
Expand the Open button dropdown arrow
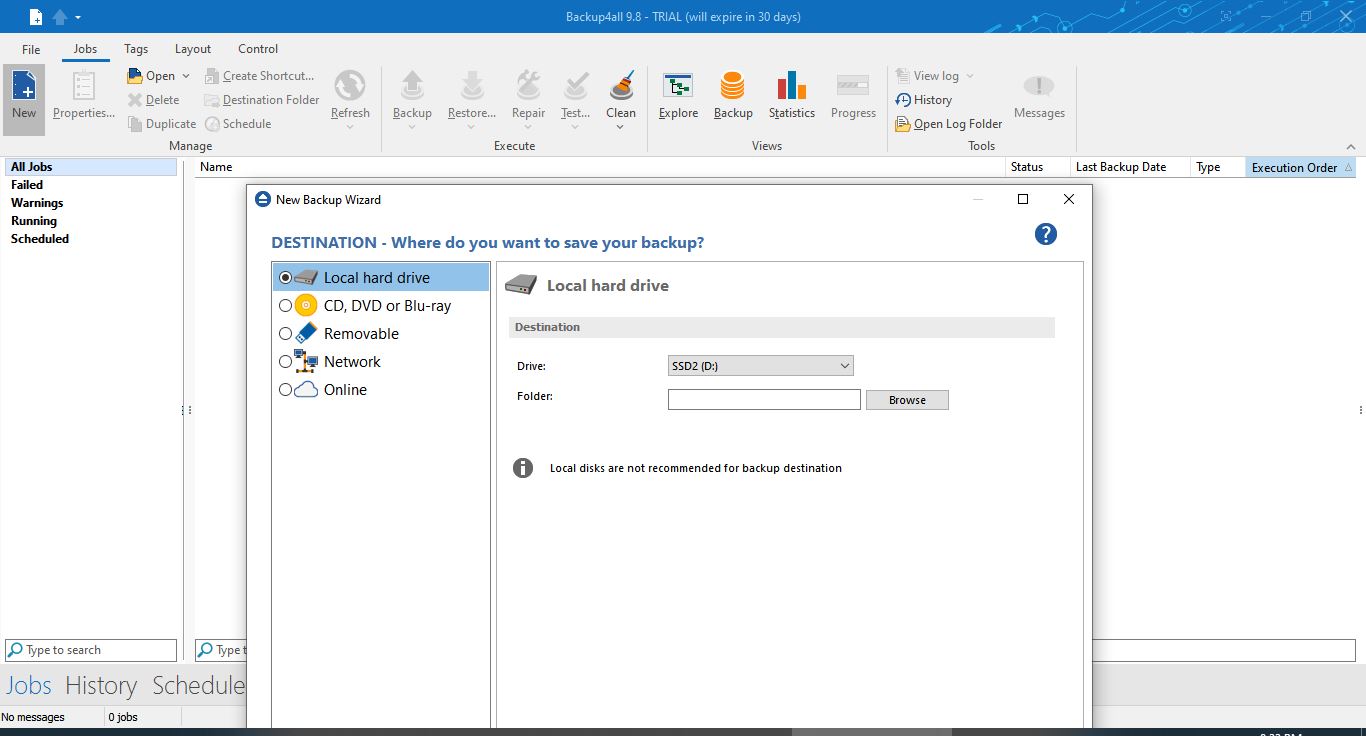(186, 76)
